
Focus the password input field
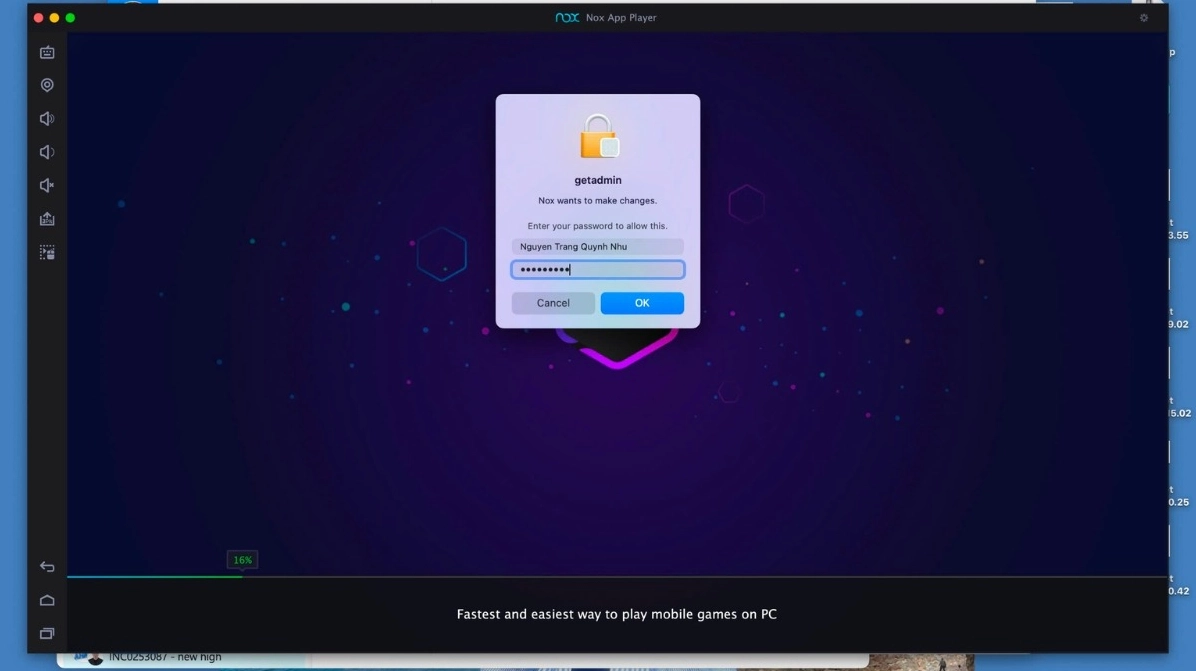[598, 270]
